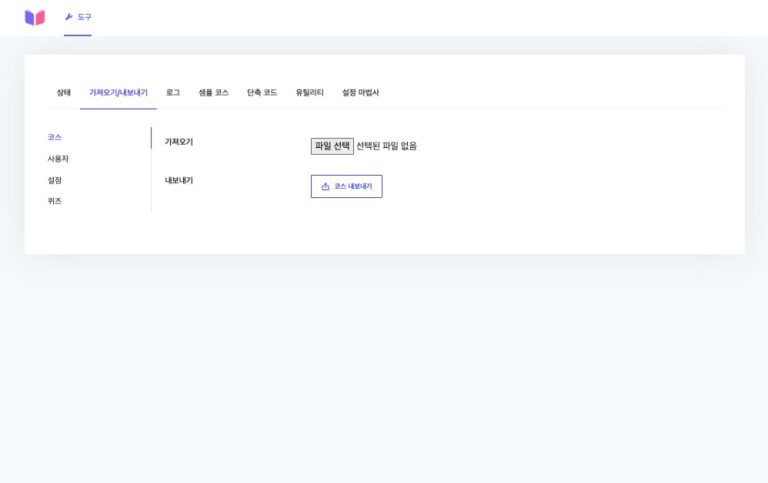Switch to the 상태 tab
The image size is (768, 483).
(x=63, y=92)
